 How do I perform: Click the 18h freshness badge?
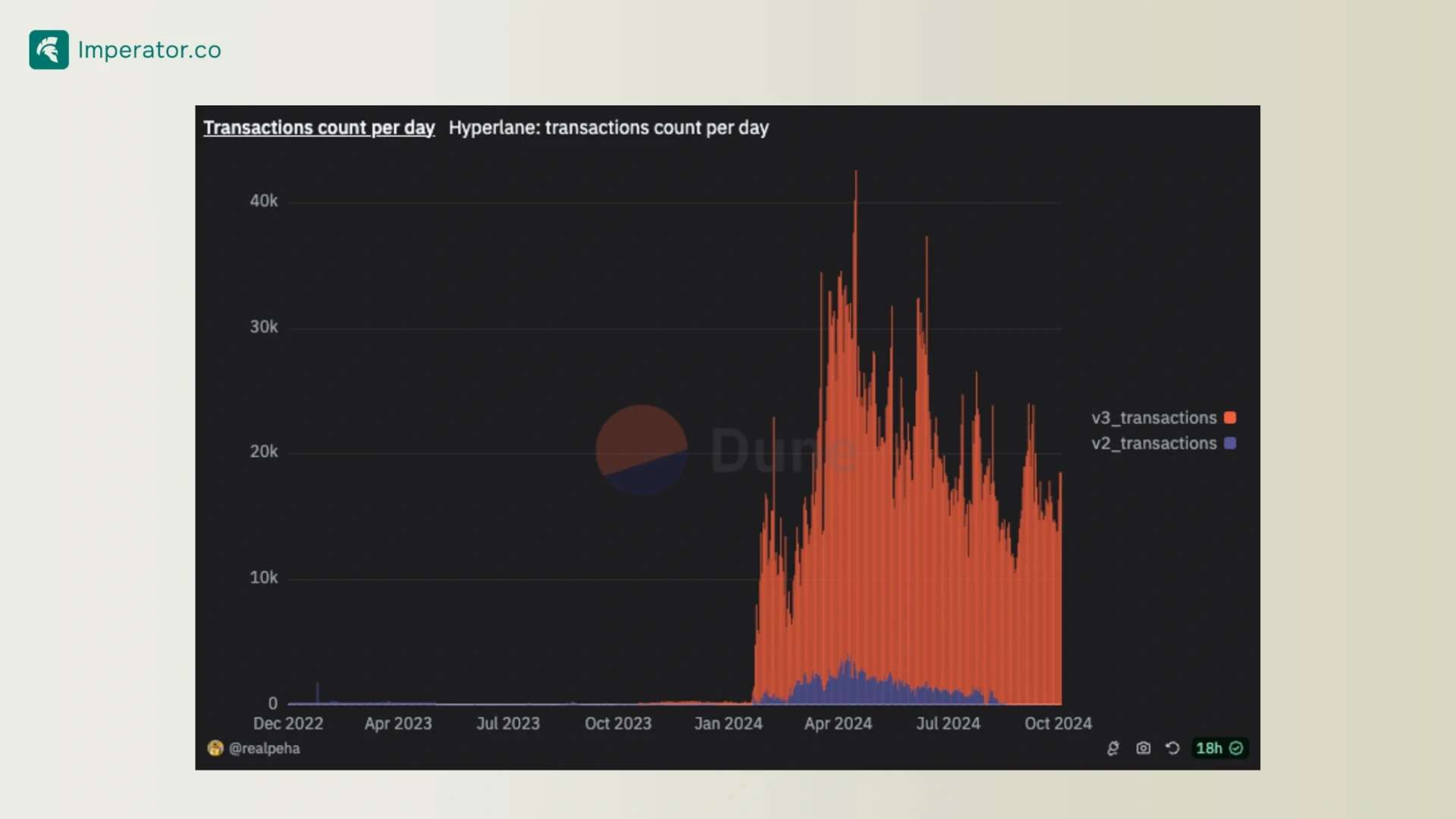1219,748
